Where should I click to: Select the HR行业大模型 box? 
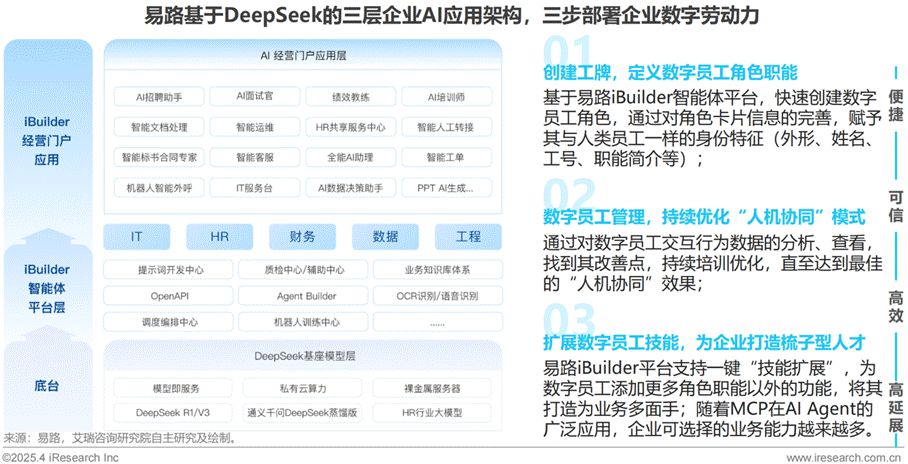(x=432, y=412)
